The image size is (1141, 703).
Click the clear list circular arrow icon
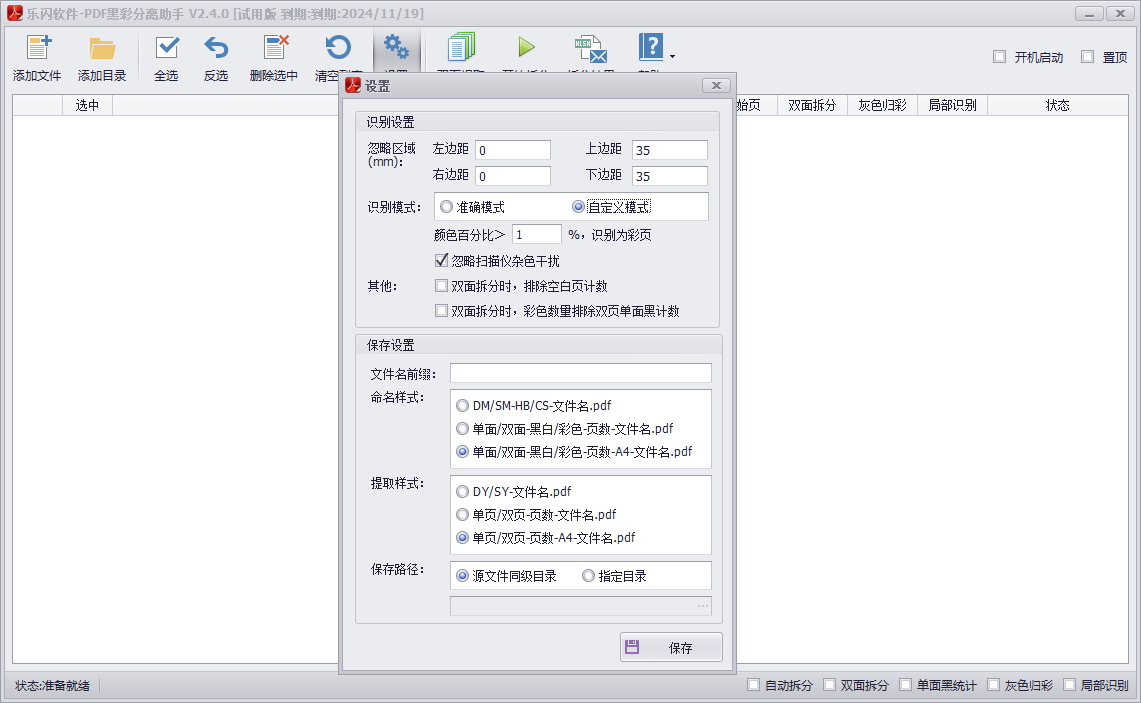(x=338, y=48)
